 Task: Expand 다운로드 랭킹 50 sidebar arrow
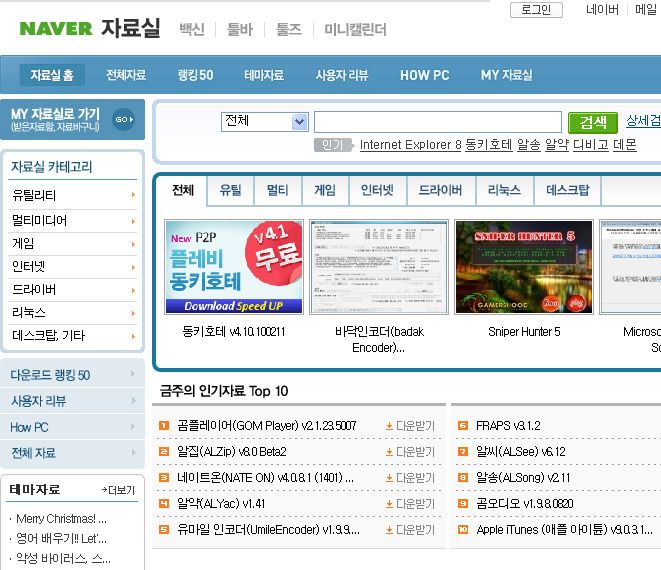click(133, 374)
